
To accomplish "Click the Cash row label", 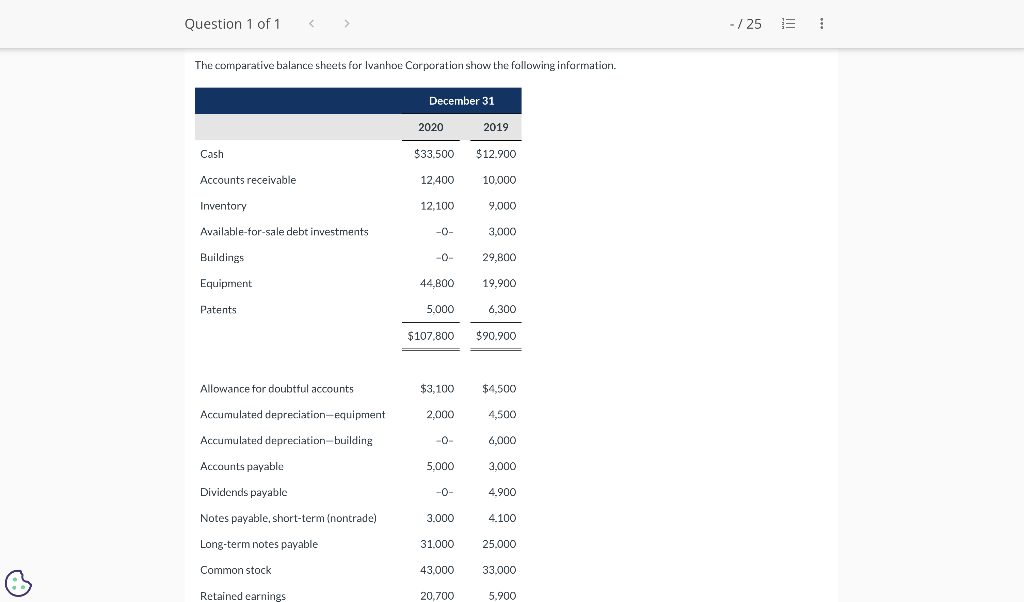I will [x=211, y=154].
